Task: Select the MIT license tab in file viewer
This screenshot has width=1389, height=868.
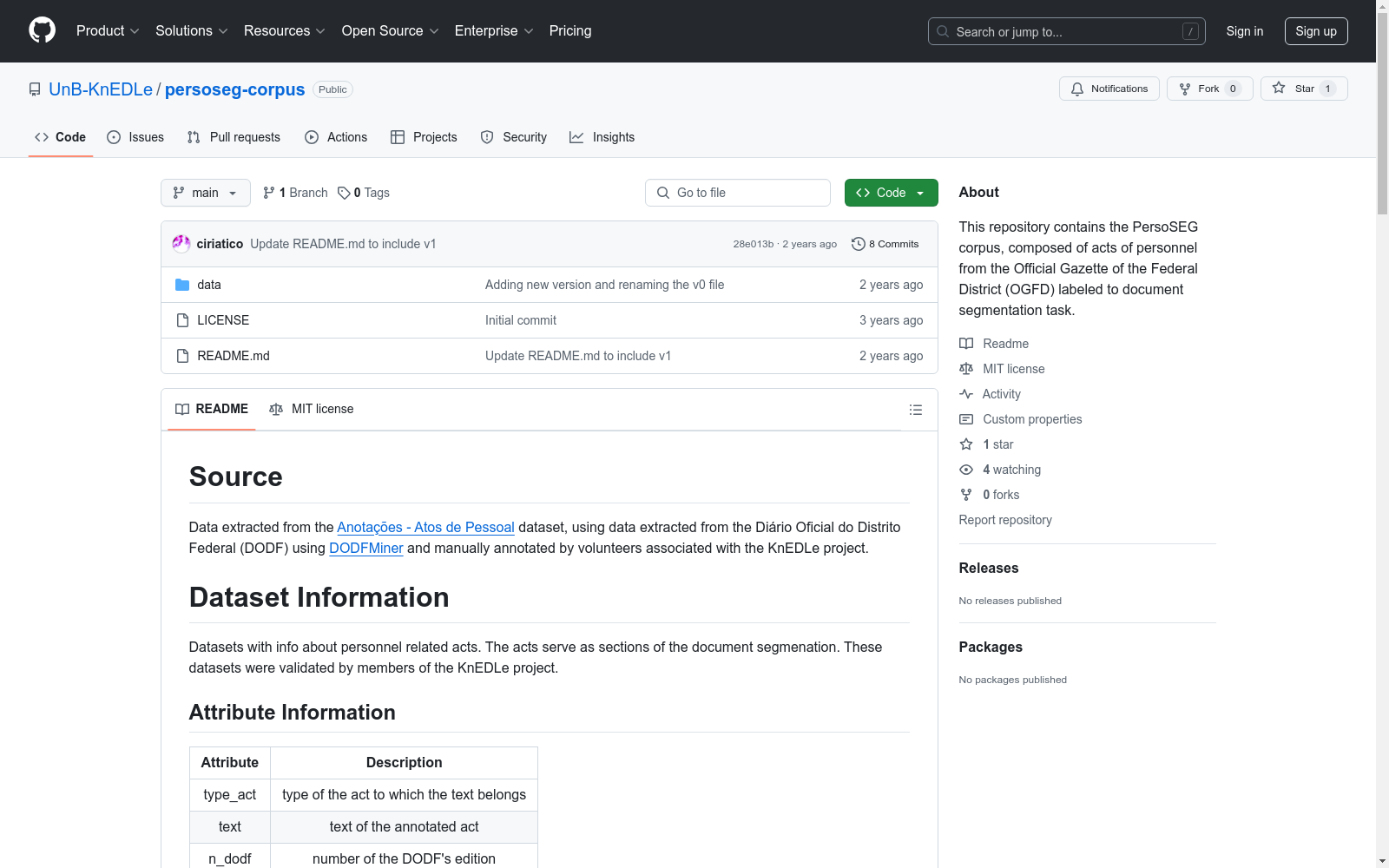Action: tap(312, 409)
